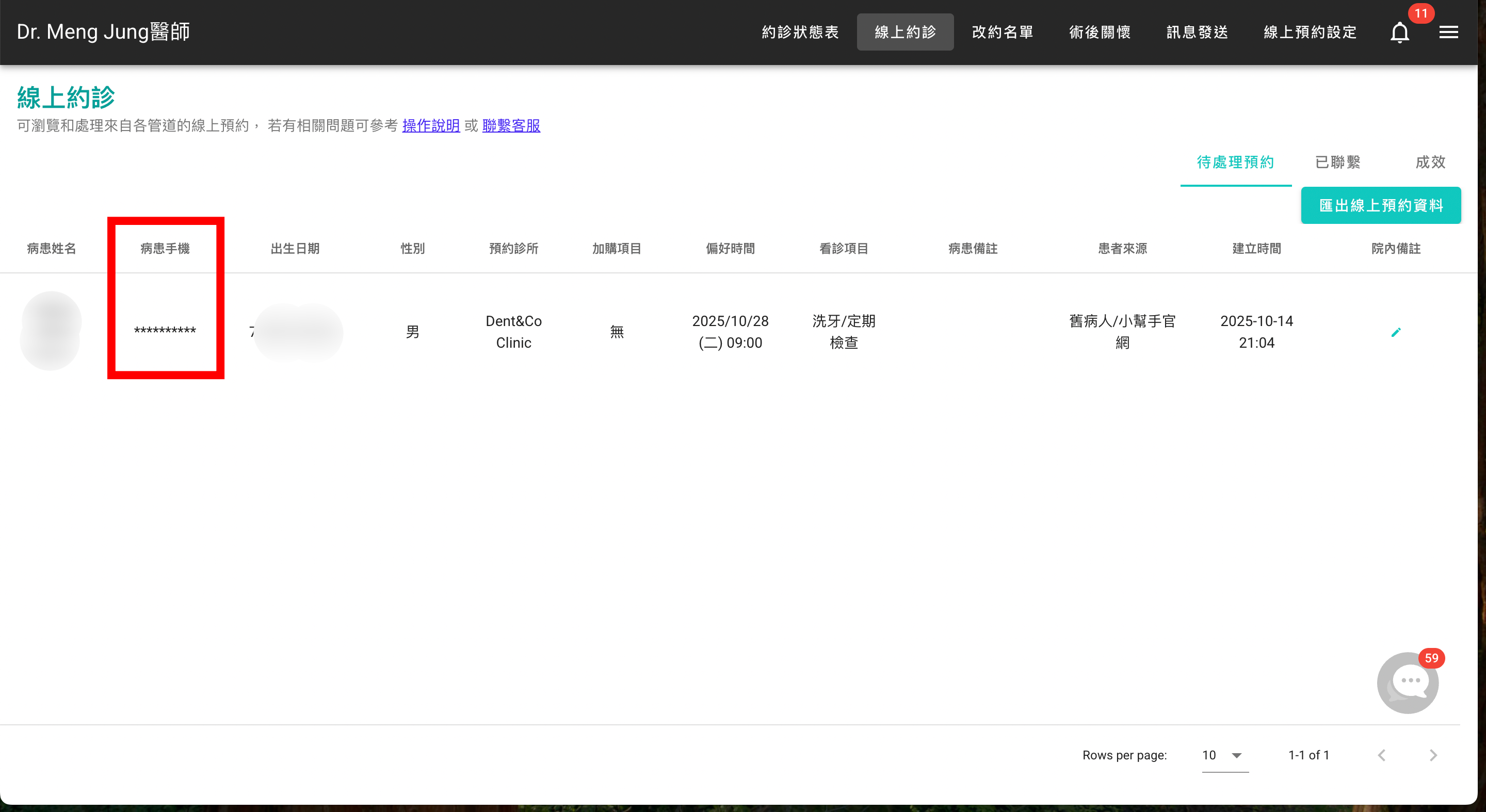Go to previous page with the left arrow

click(1382, 755)
